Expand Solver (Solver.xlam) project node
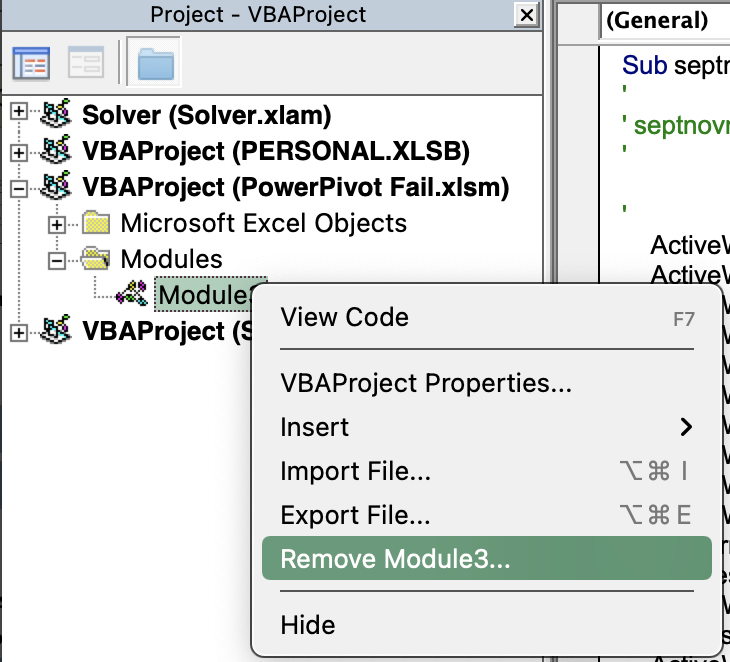This screenshot has height=662, width=730. click(19, 111)
